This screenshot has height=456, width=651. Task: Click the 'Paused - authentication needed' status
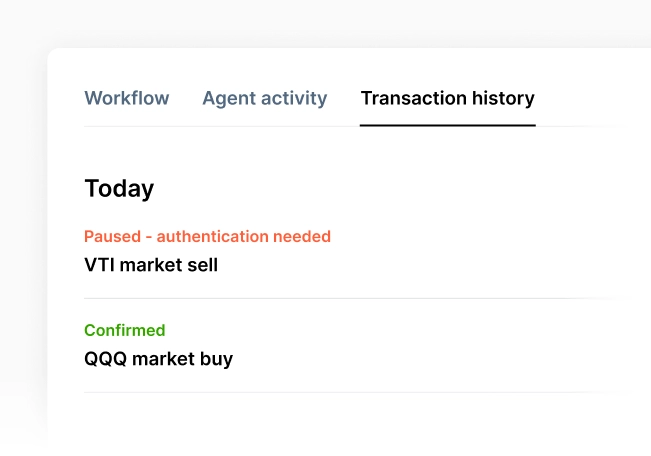[207, 237]
